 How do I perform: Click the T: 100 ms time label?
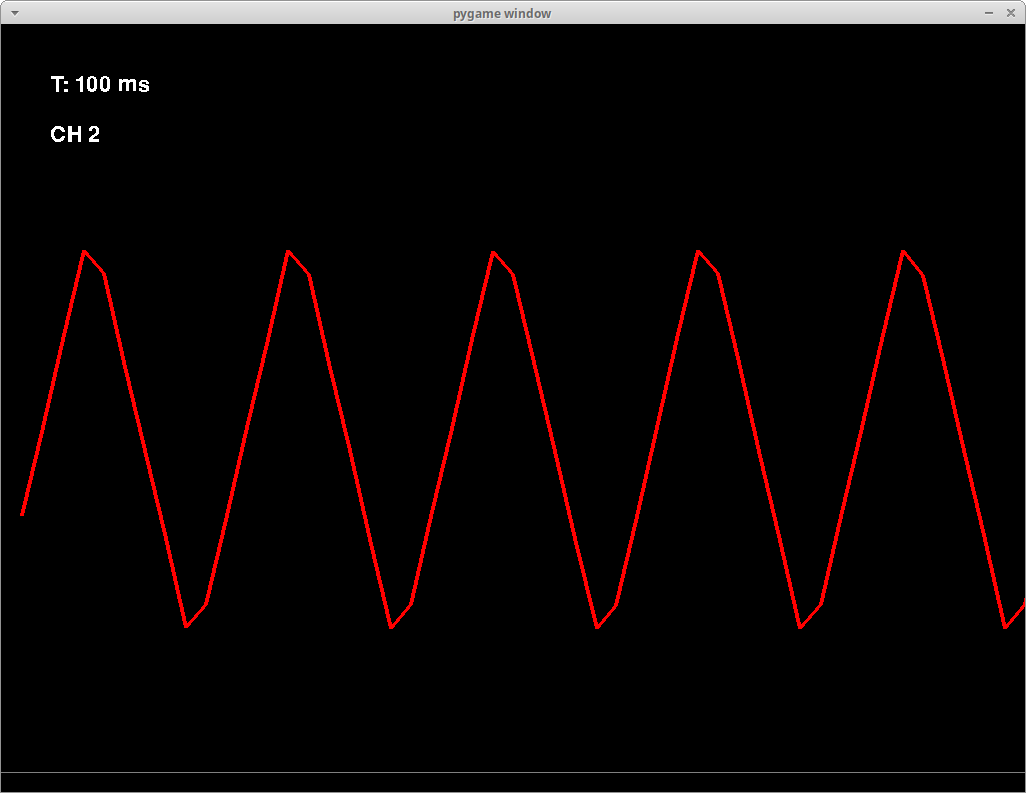pos(100,84)
